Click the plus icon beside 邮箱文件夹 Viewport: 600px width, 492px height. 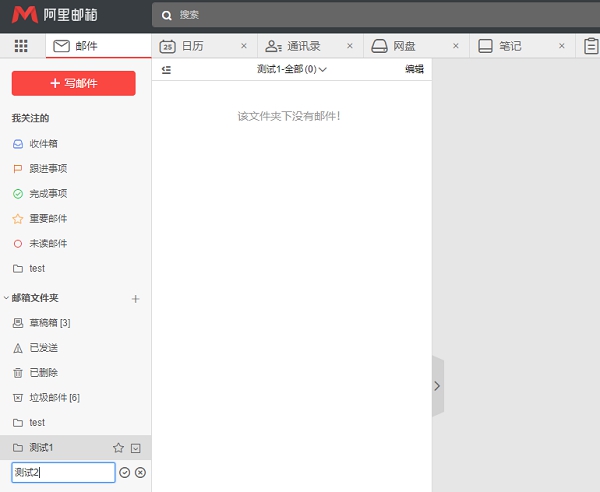click(136, 298)
